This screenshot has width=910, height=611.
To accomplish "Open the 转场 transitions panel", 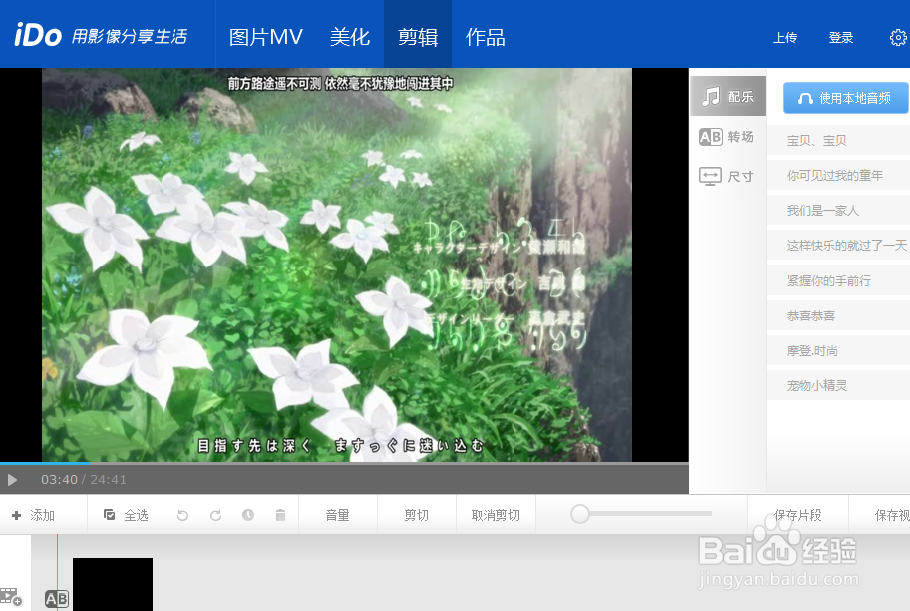I will click(x=728, y=137).
